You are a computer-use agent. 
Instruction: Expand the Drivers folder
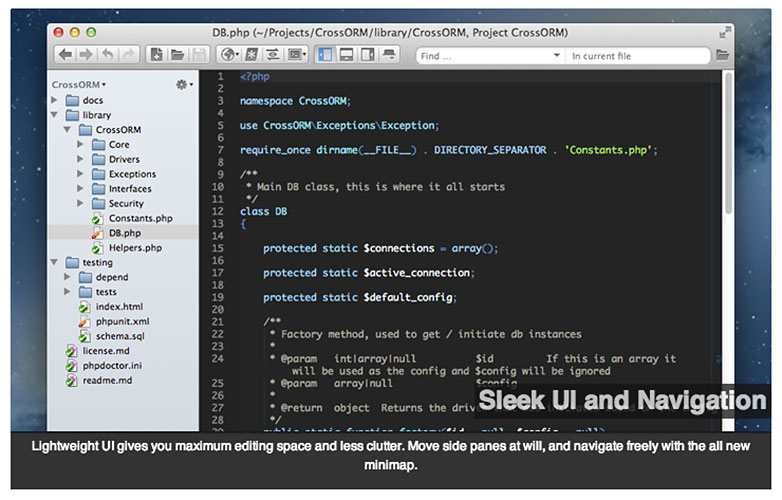coord(80,159)
